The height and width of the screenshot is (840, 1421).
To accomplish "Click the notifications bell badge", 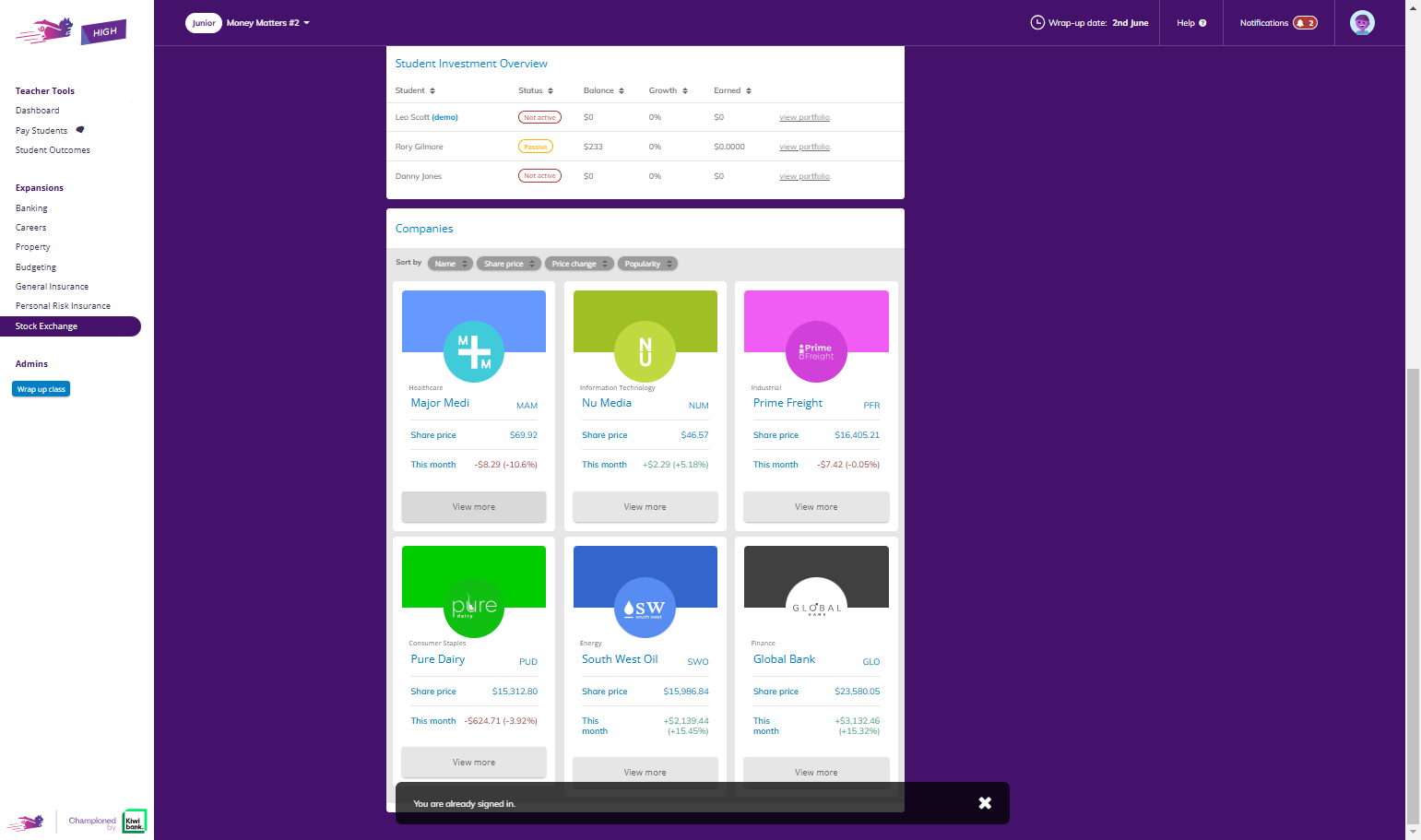I will pyautogui.click(x=1305, y=23).
